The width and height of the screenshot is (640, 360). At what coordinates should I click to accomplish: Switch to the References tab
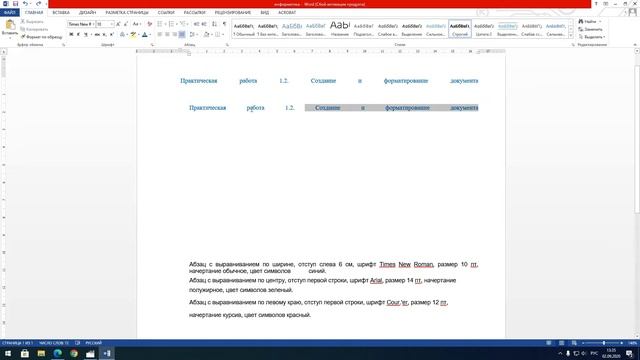coord(166,13)
